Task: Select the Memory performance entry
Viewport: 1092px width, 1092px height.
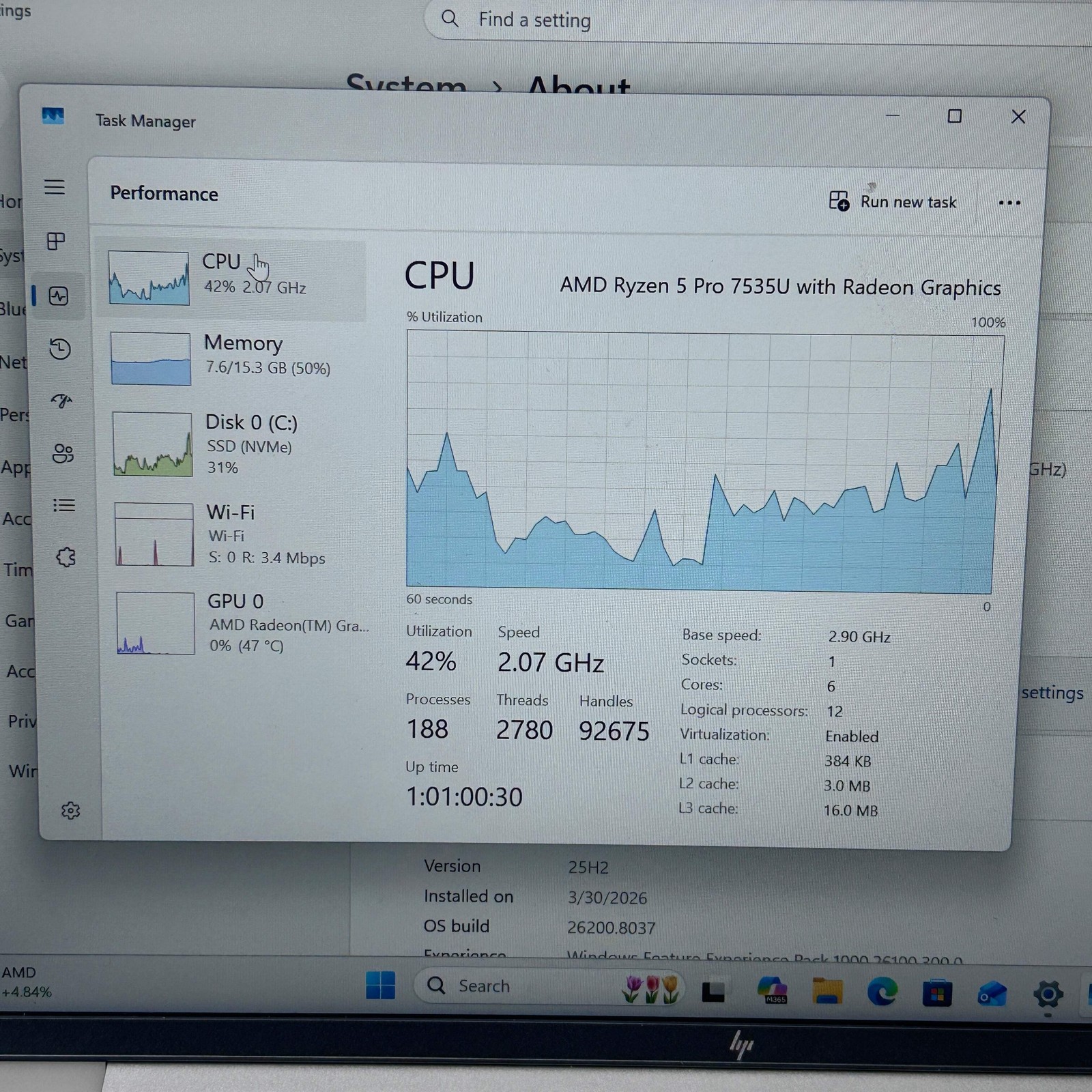Action: (x=232, y=358)
